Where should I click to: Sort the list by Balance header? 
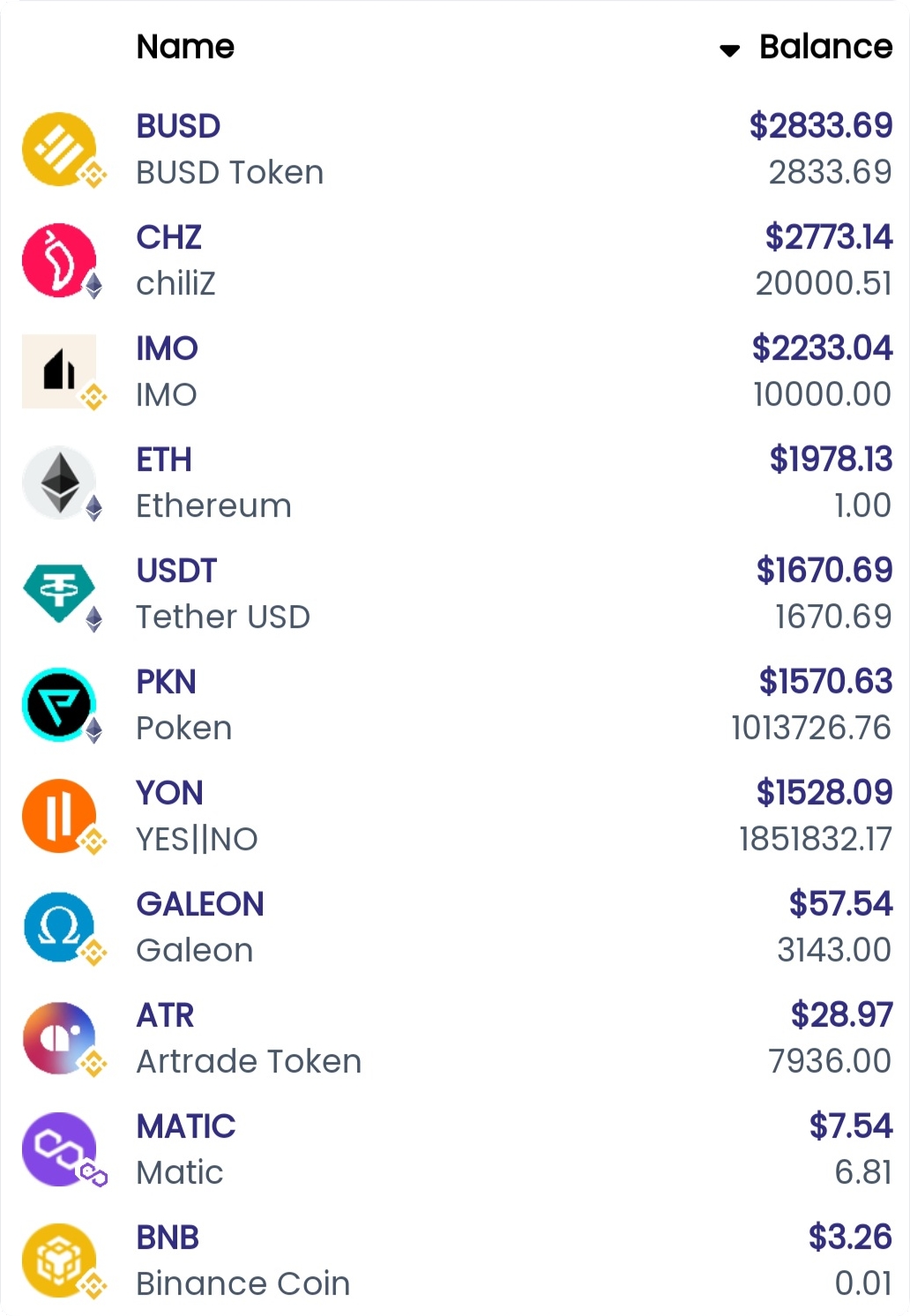(825, 47)
